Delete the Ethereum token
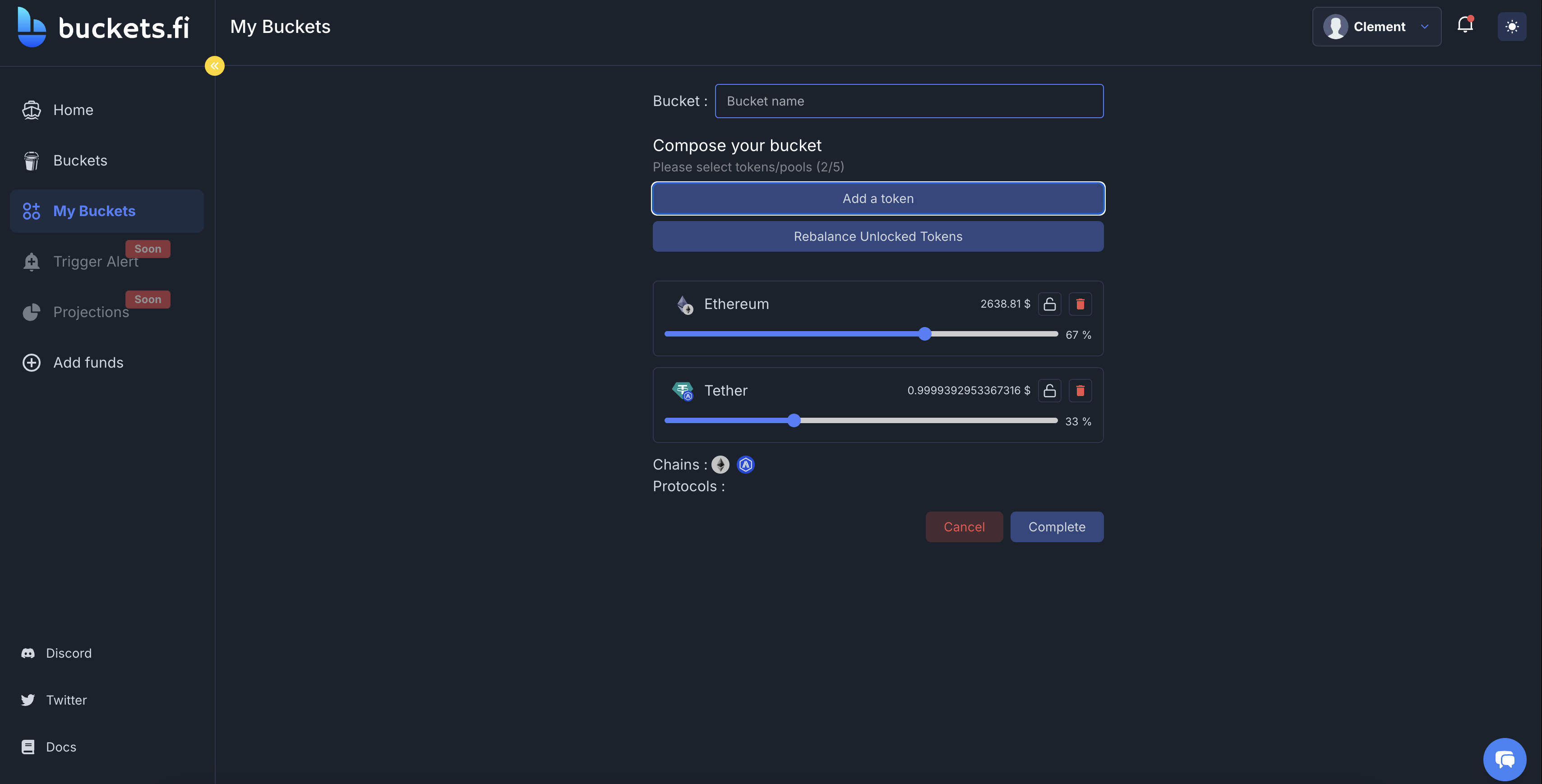This screenshot has width=1542, height=784. [1080, 304]
